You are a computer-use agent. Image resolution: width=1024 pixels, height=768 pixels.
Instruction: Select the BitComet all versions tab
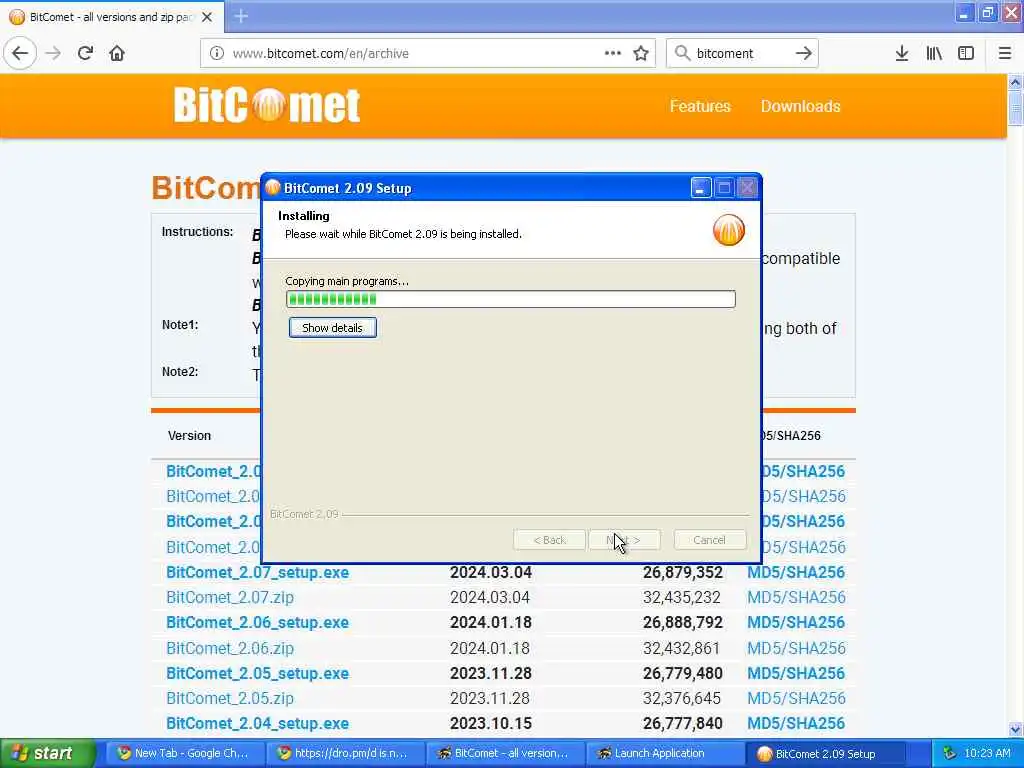tap(111, 17)
